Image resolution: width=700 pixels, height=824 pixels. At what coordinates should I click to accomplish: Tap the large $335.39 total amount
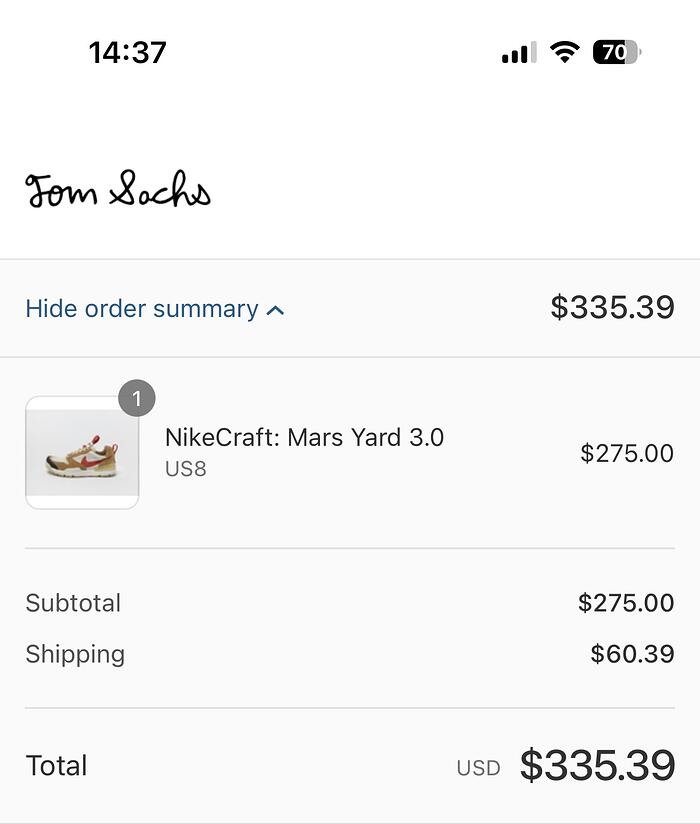coord(597,766)
